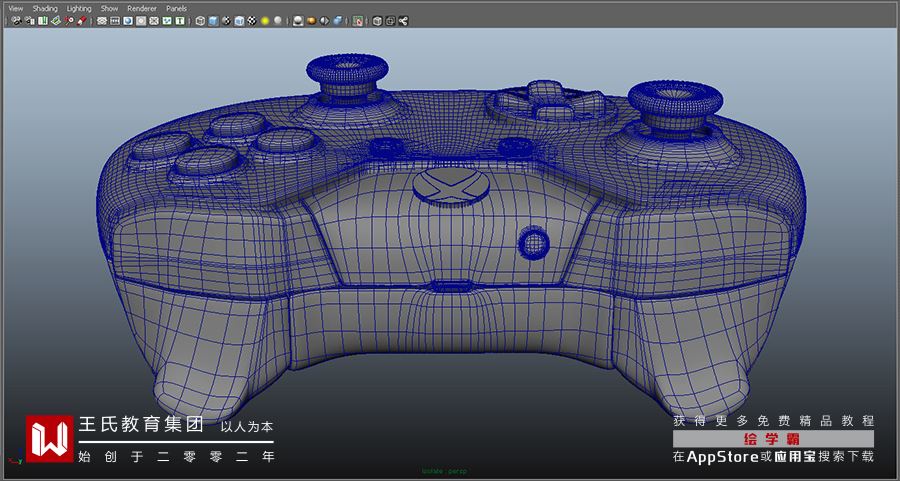The width and height of the screenshot is (900, 481).
Task: Select the red Grease Pencil icon
Action: [x=82, y=21]
